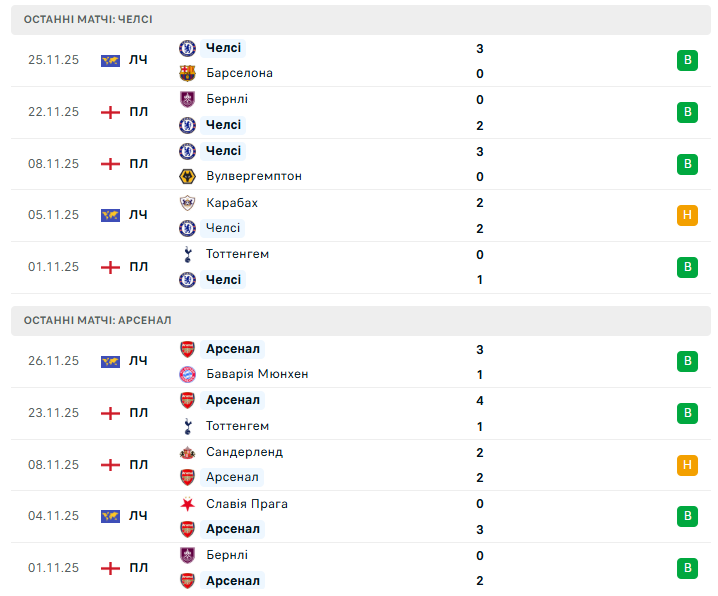Click the Bayern Munich crest icon

[x=187, y=374]
